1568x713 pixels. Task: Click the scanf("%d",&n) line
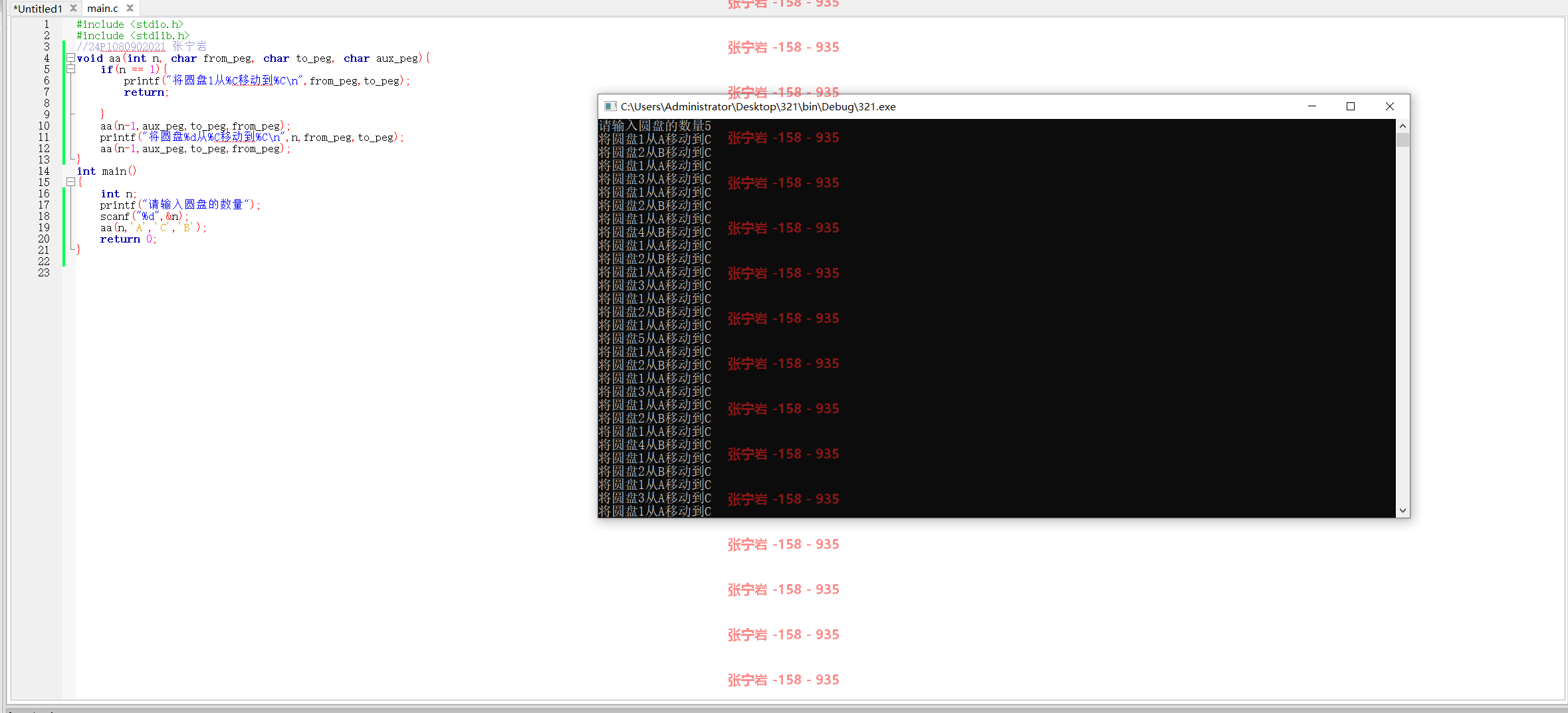[x=144, y=217]
